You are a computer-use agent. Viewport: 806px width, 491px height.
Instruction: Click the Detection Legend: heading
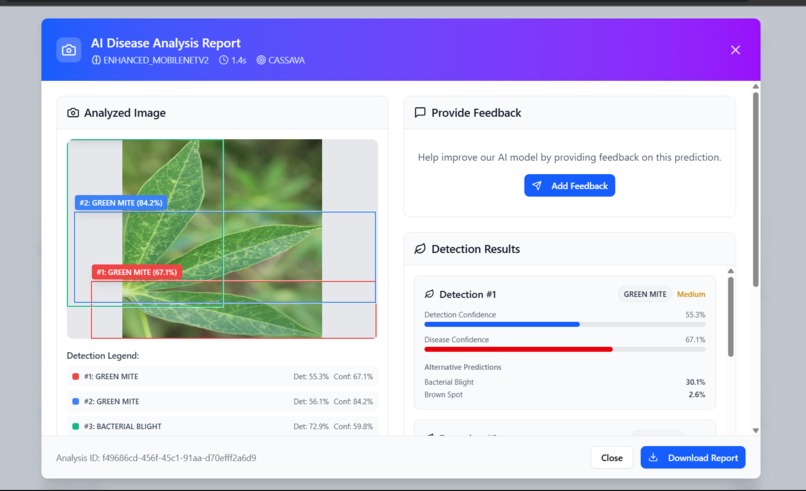coord(103,355)
